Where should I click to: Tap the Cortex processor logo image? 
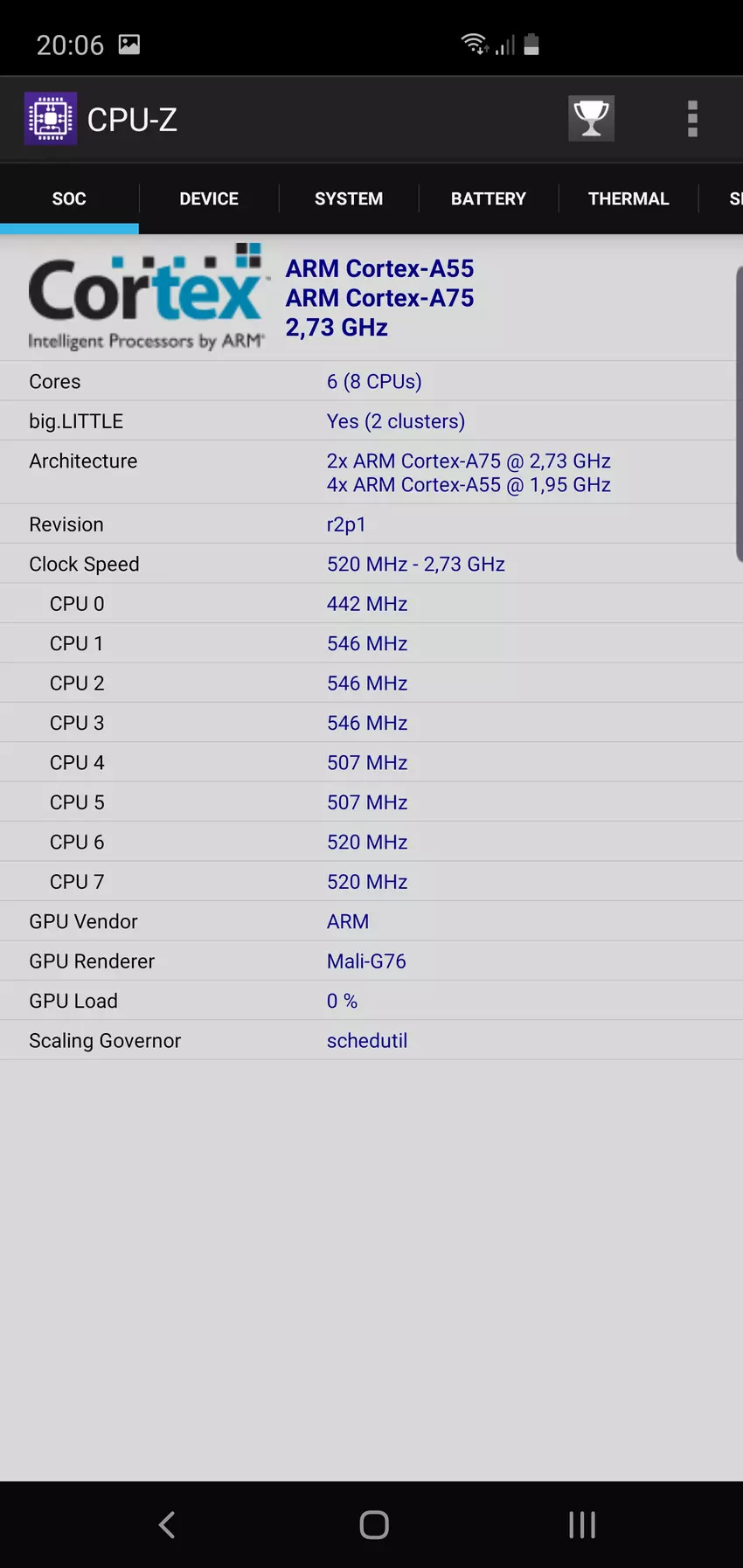(x=146, y=298)
